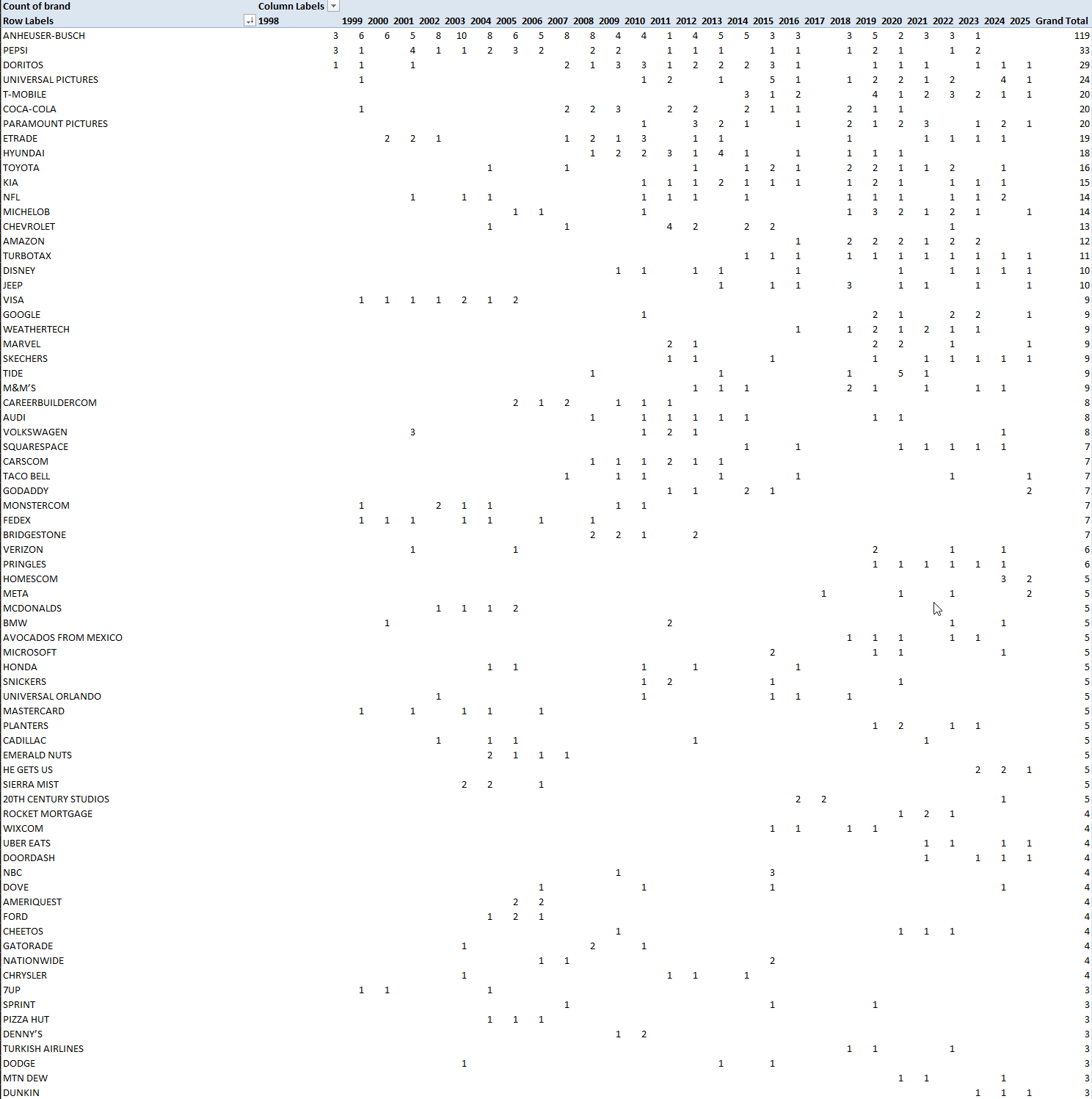Select the VOLKSWAGEN row label

[x=35, y=432]
